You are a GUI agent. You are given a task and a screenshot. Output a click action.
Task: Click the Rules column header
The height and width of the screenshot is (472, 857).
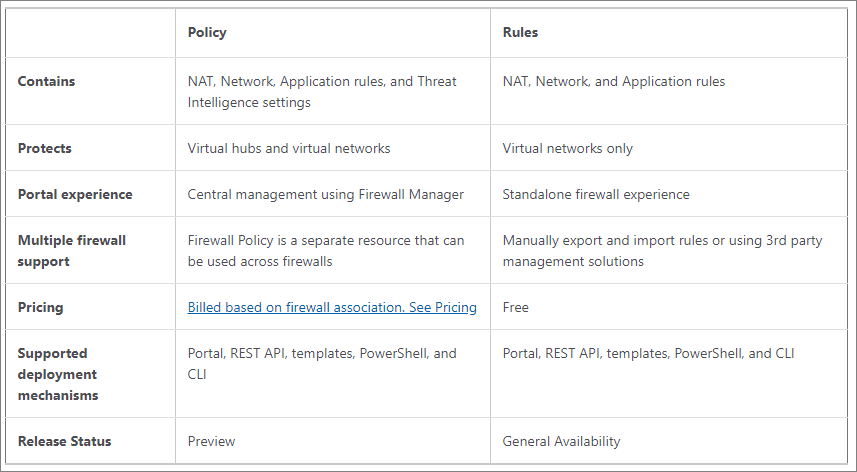click(x=520, y=32)
